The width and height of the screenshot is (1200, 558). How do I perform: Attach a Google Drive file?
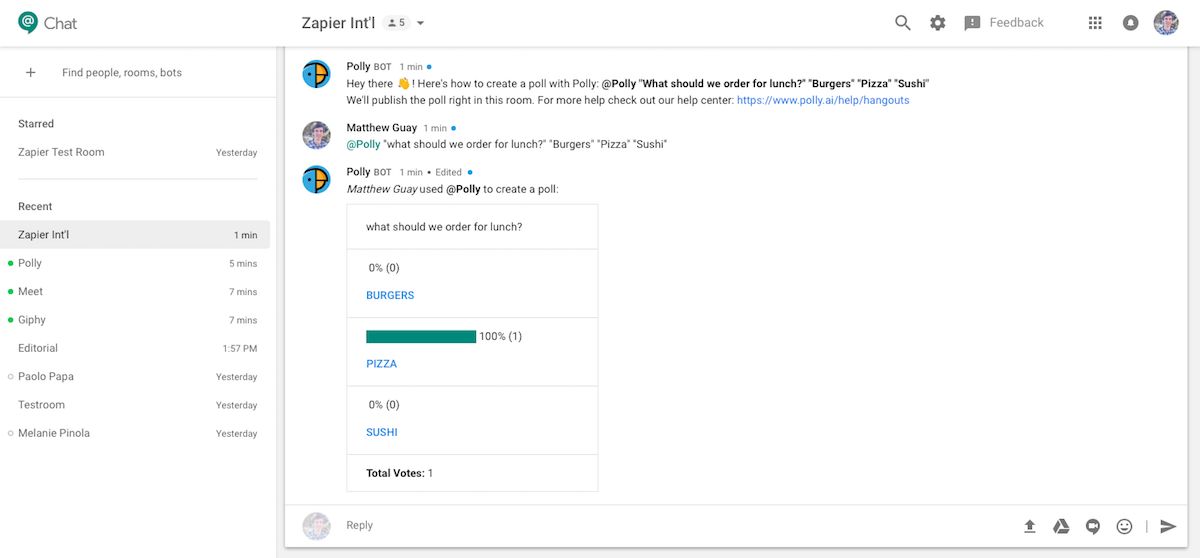[x=1061, y=526]
